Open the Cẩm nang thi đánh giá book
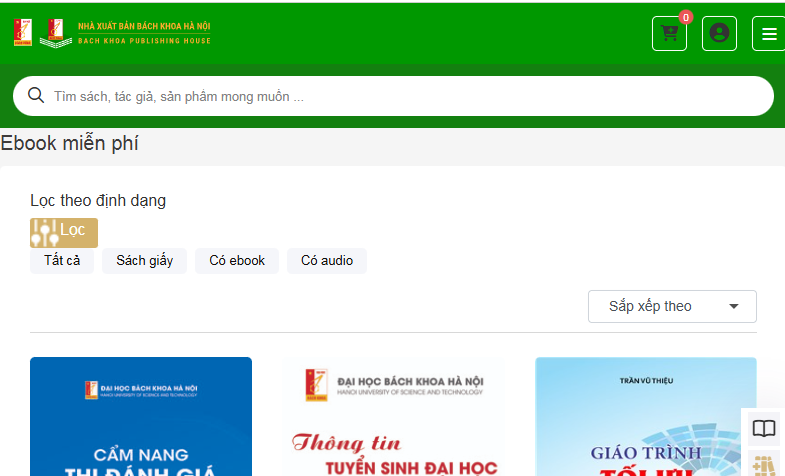The width and height of the screenshot is (785, 476). pos(141,416)
